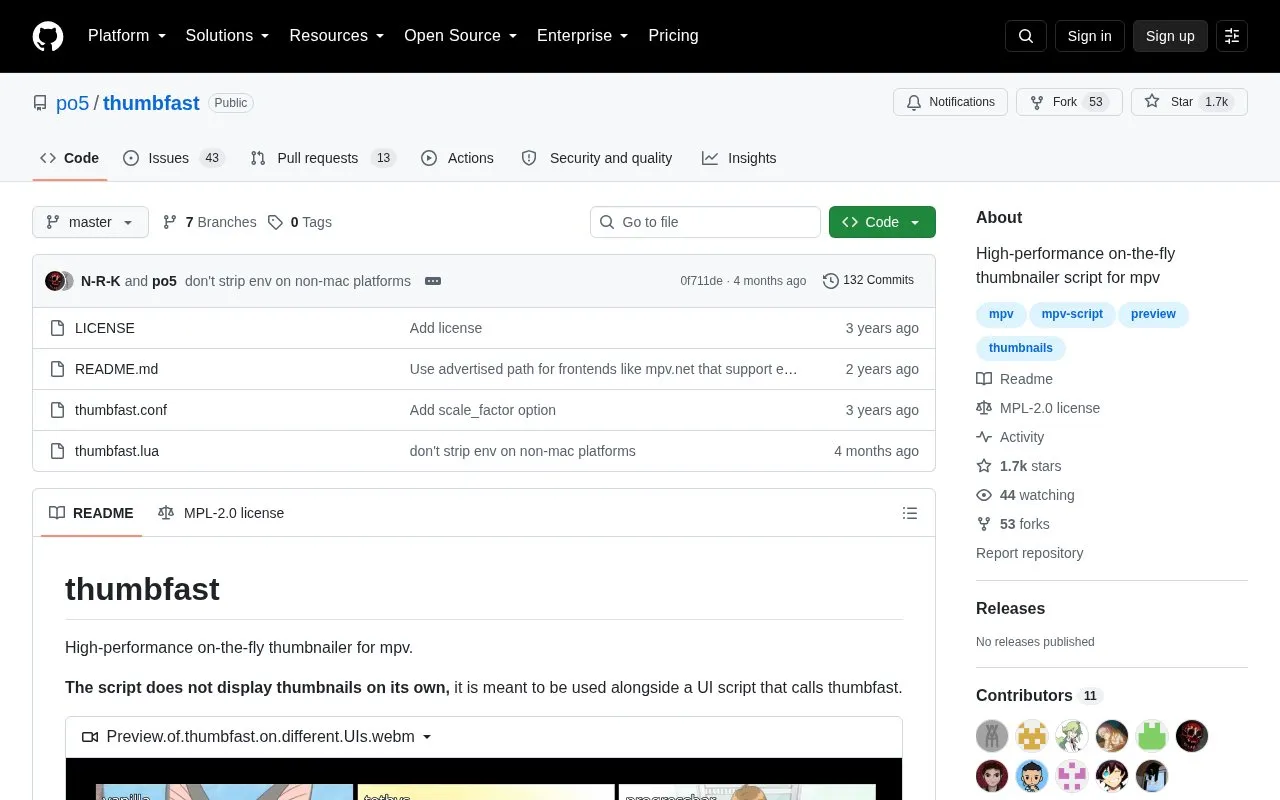Open N-R-K author profile
Screen dimensions: 1280x800
[x=100, y=281]
